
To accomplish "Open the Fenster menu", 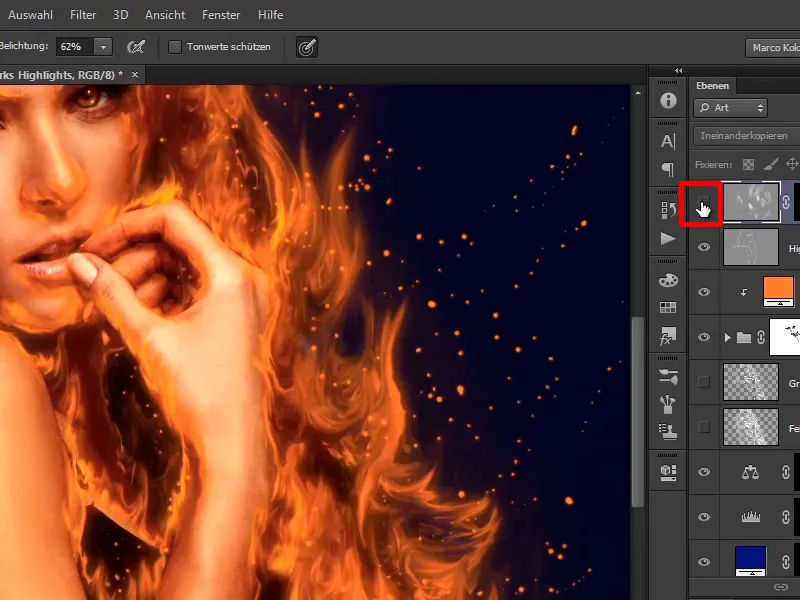I will (x=221, y=15).
